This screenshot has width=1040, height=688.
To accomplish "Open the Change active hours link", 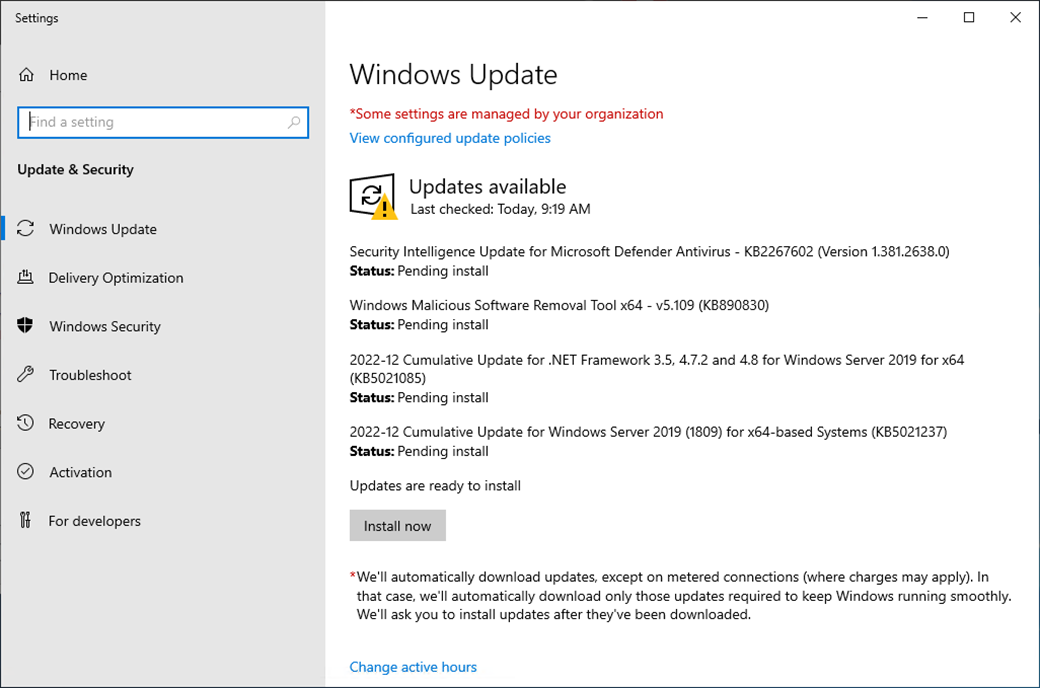I will click(413, 667).
